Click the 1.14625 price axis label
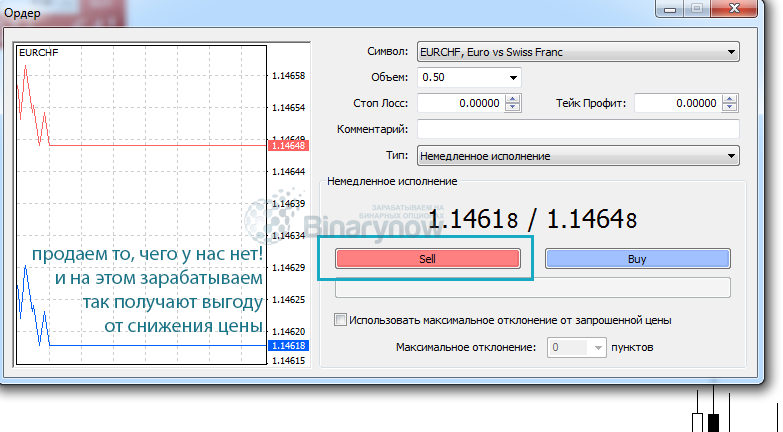 (289, 300)
